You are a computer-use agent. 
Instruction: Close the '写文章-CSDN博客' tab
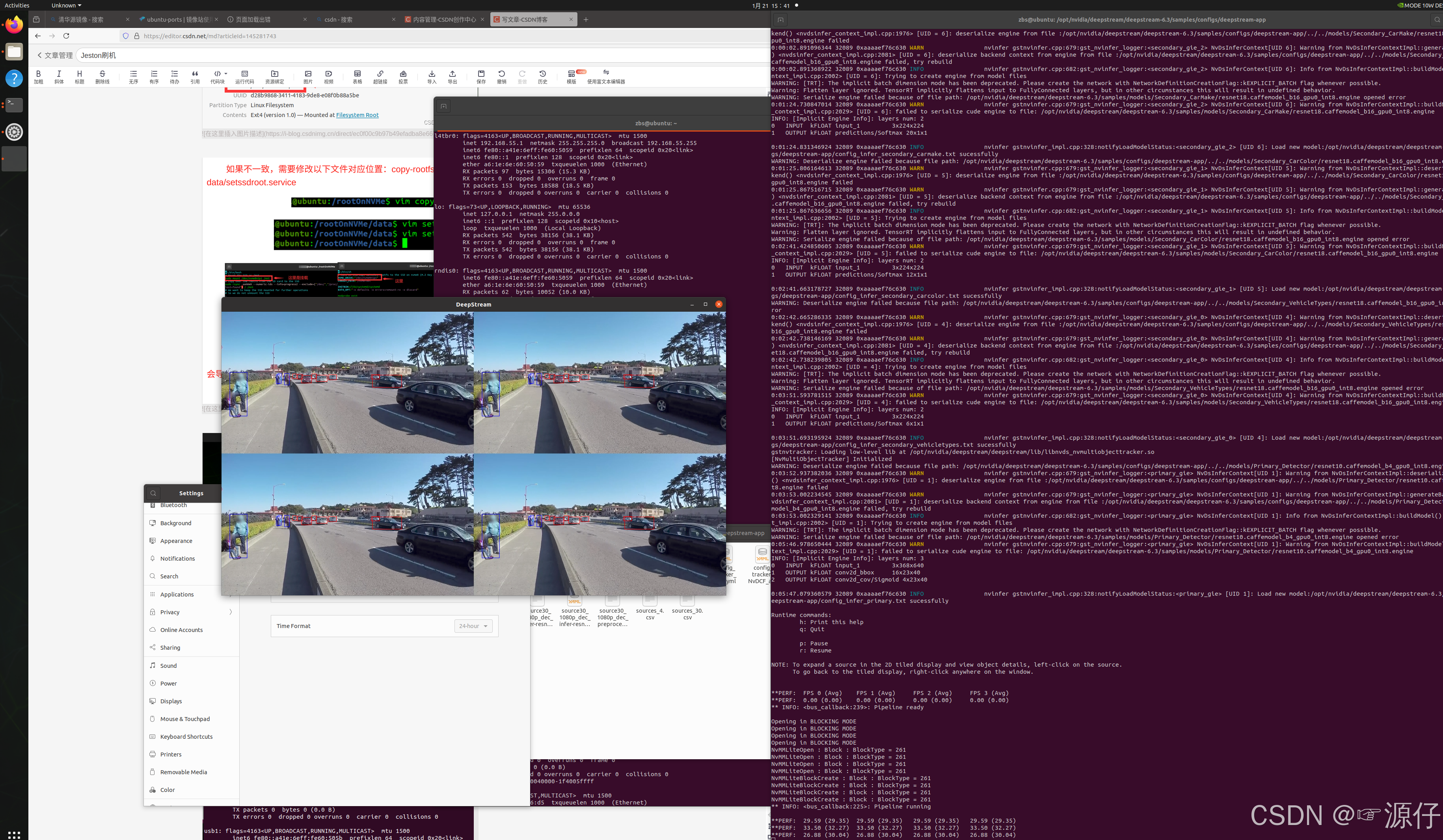pyautogui.click(x=571, y=19)
